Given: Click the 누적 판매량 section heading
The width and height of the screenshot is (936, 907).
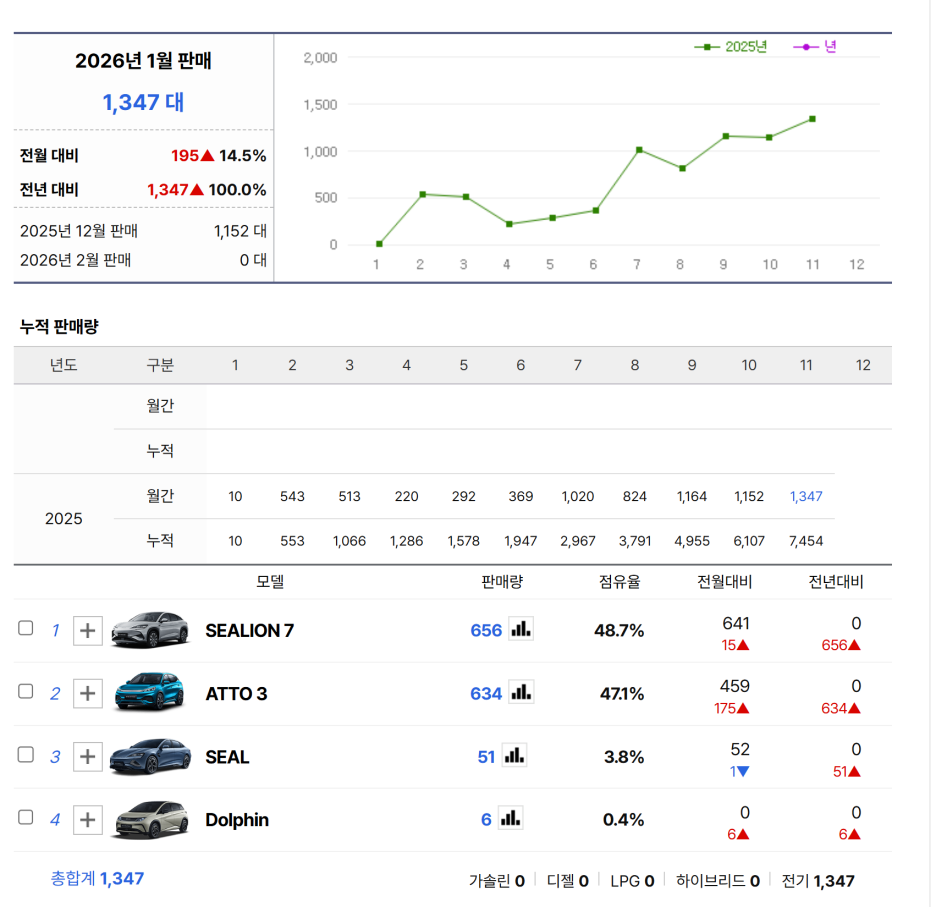Looking at the screenshot, I should [x=59, y=327].
